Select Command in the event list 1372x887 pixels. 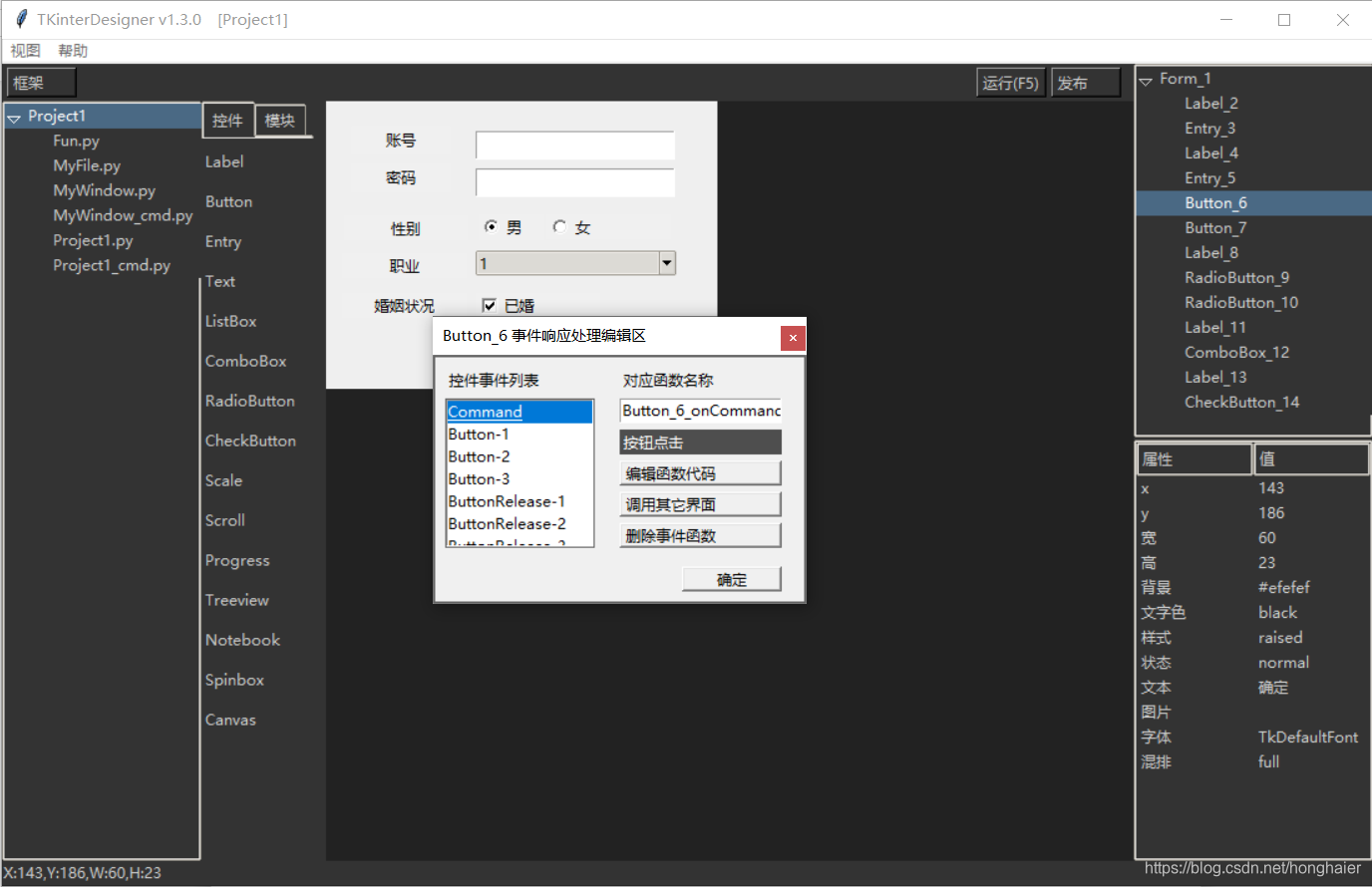pyautogui.click(x=519, y=412)
